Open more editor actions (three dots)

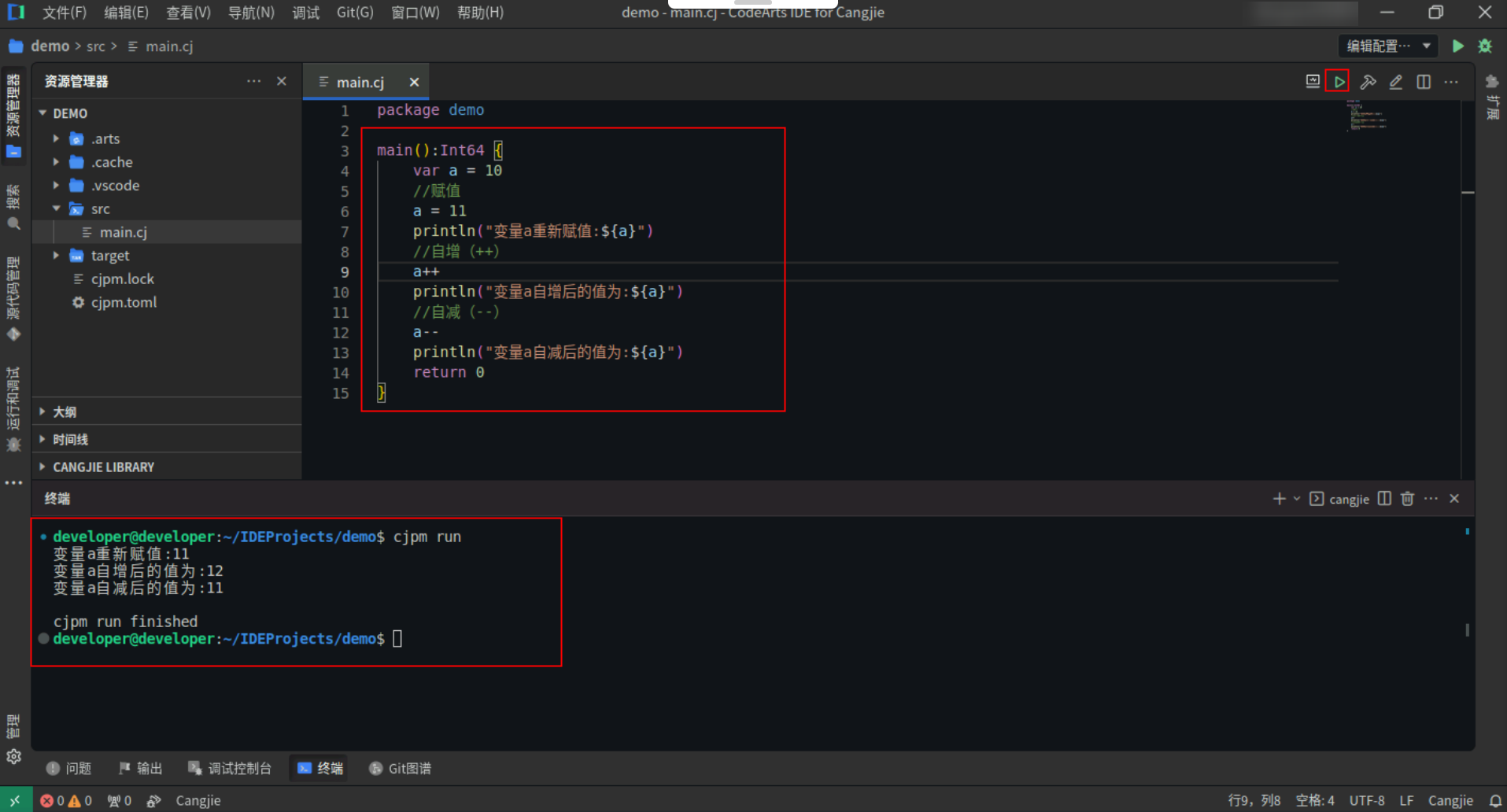(1451, 82)
